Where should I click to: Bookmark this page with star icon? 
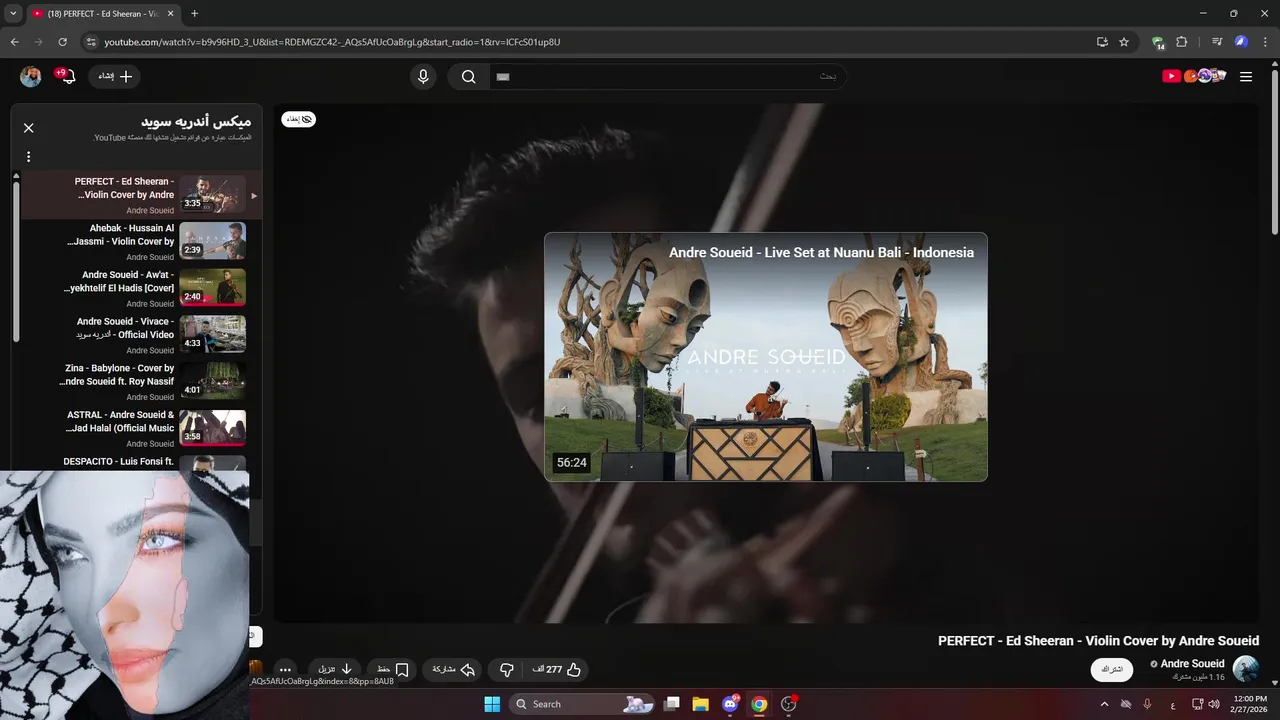tap(1124, 42)
